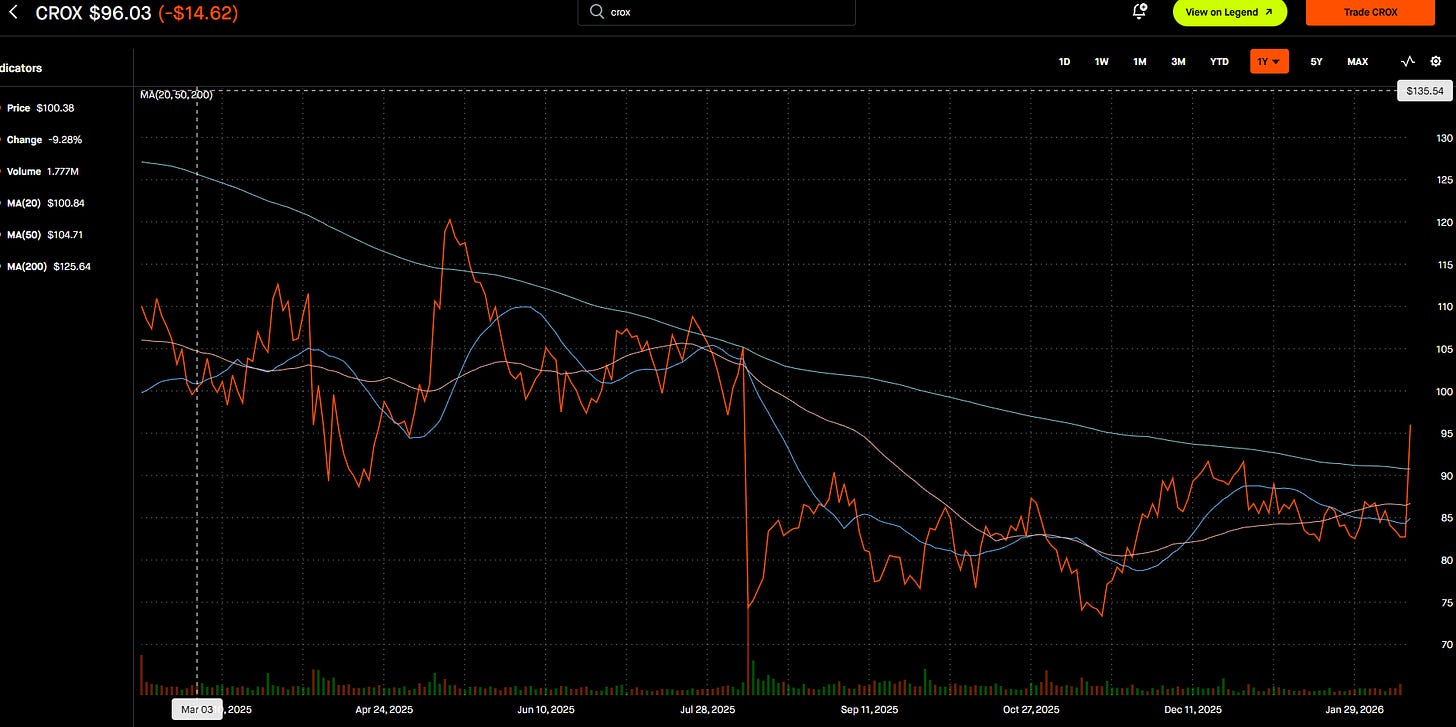1456x727 pixels.
Task: Select the 5Y timeframe
Action: click(1316, 62)
